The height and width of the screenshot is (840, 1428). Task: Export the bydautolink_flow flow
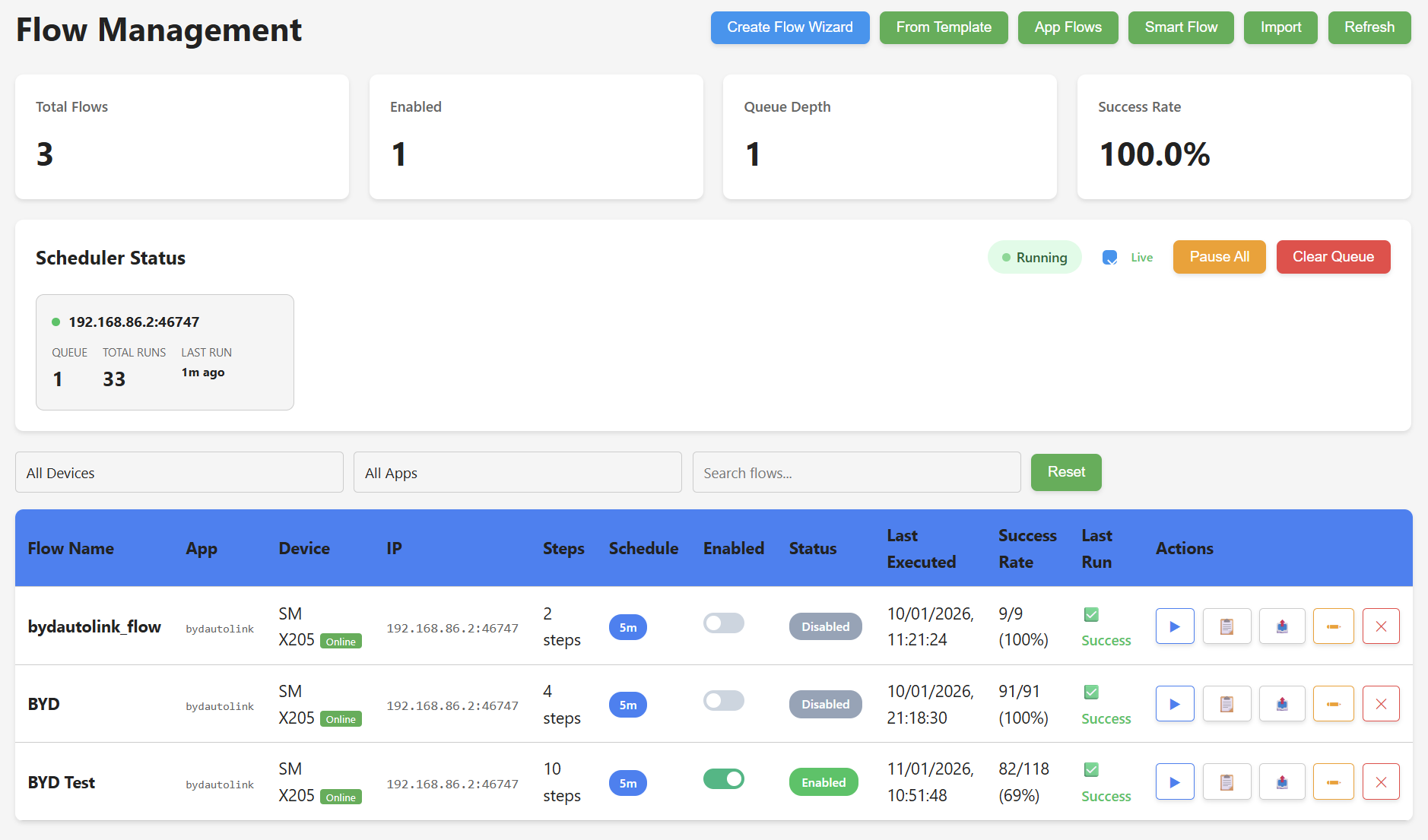[x=1282, y=626]
